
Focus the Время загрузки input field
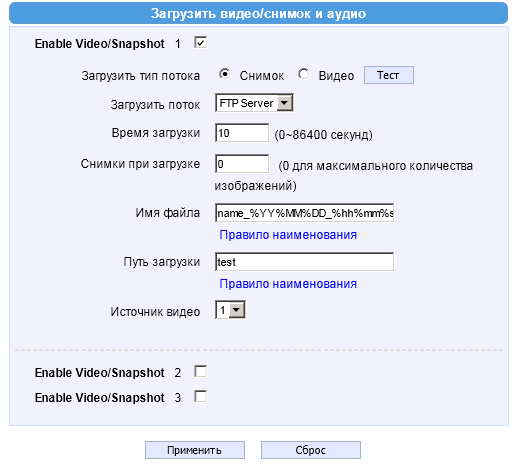242,133
